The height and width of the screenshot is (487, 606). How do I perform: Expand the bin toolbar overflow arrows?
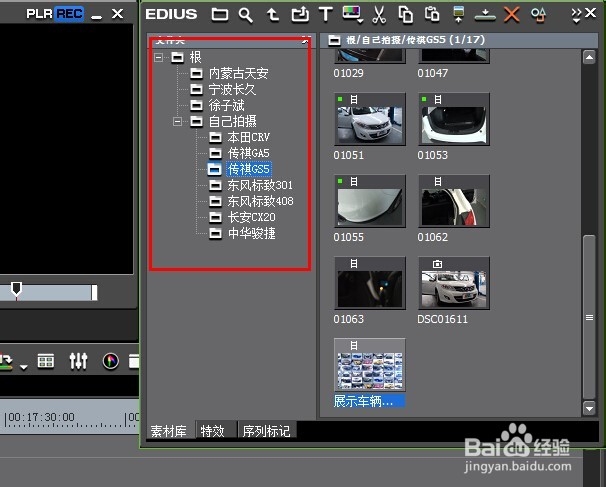pos(576,15)
